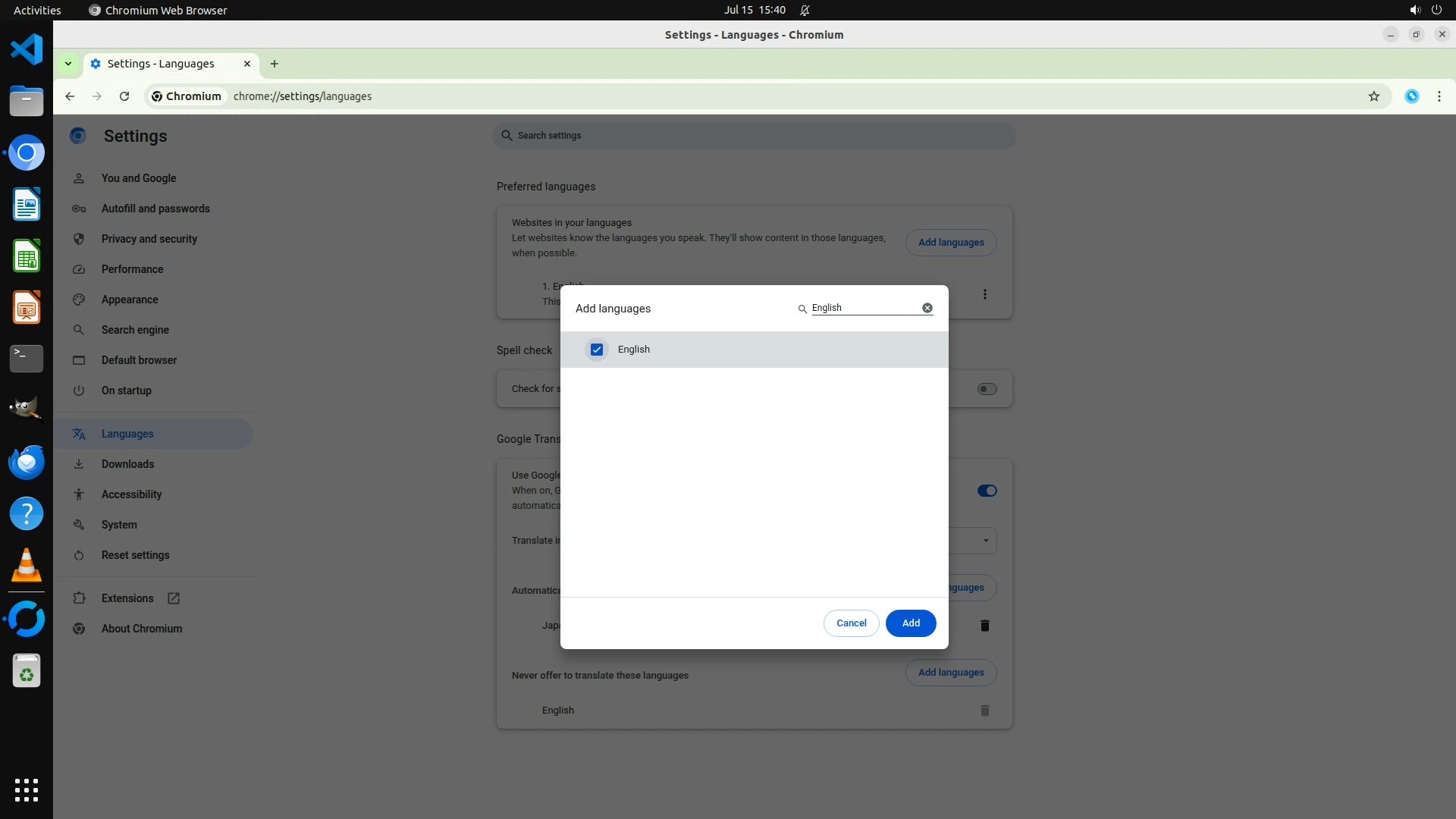Close the Settings - Languages tab
Viewport: 1456px width, 819px height.
pos(246,64)
